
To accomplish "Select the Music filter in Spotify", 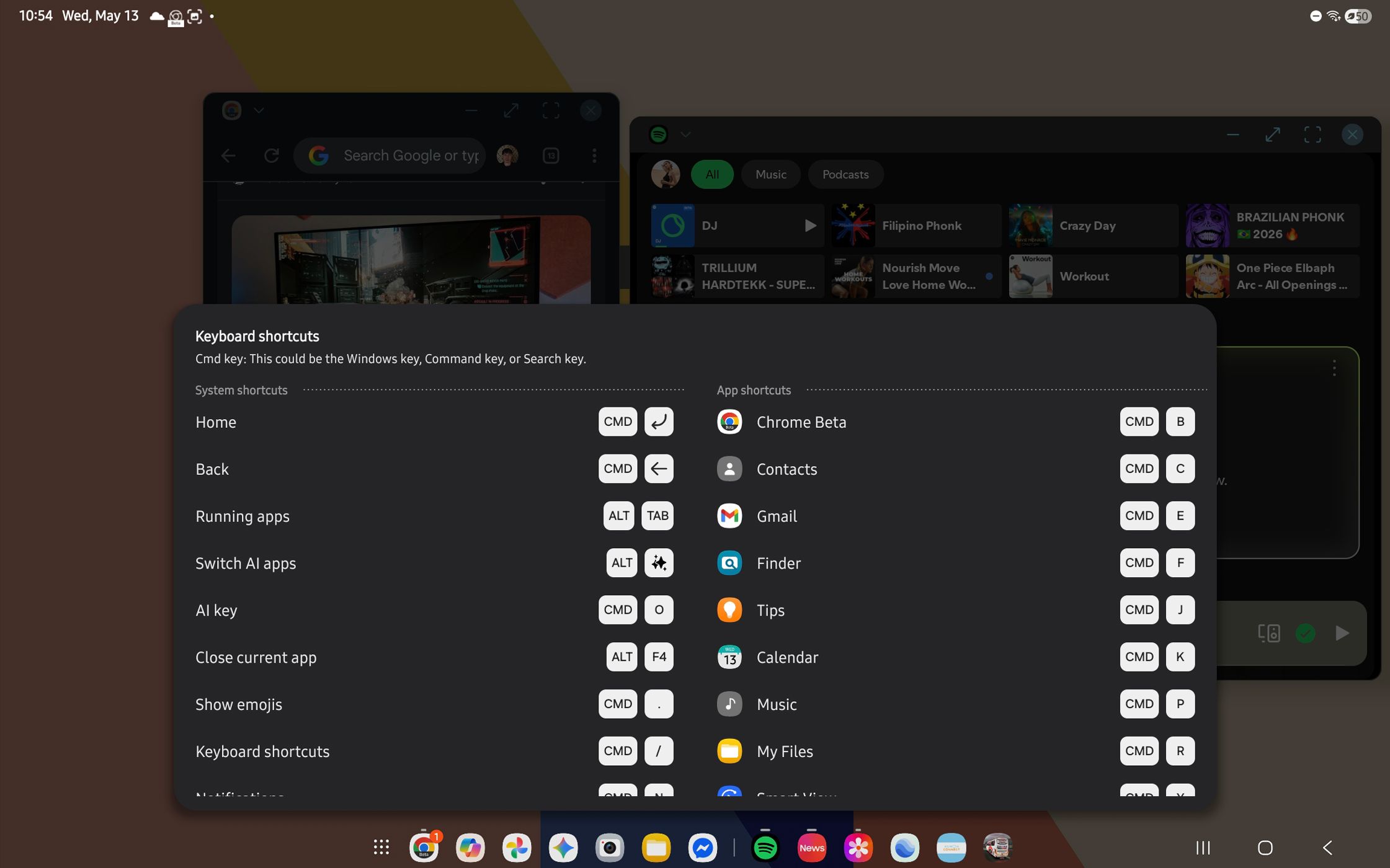I will point(770,174).
